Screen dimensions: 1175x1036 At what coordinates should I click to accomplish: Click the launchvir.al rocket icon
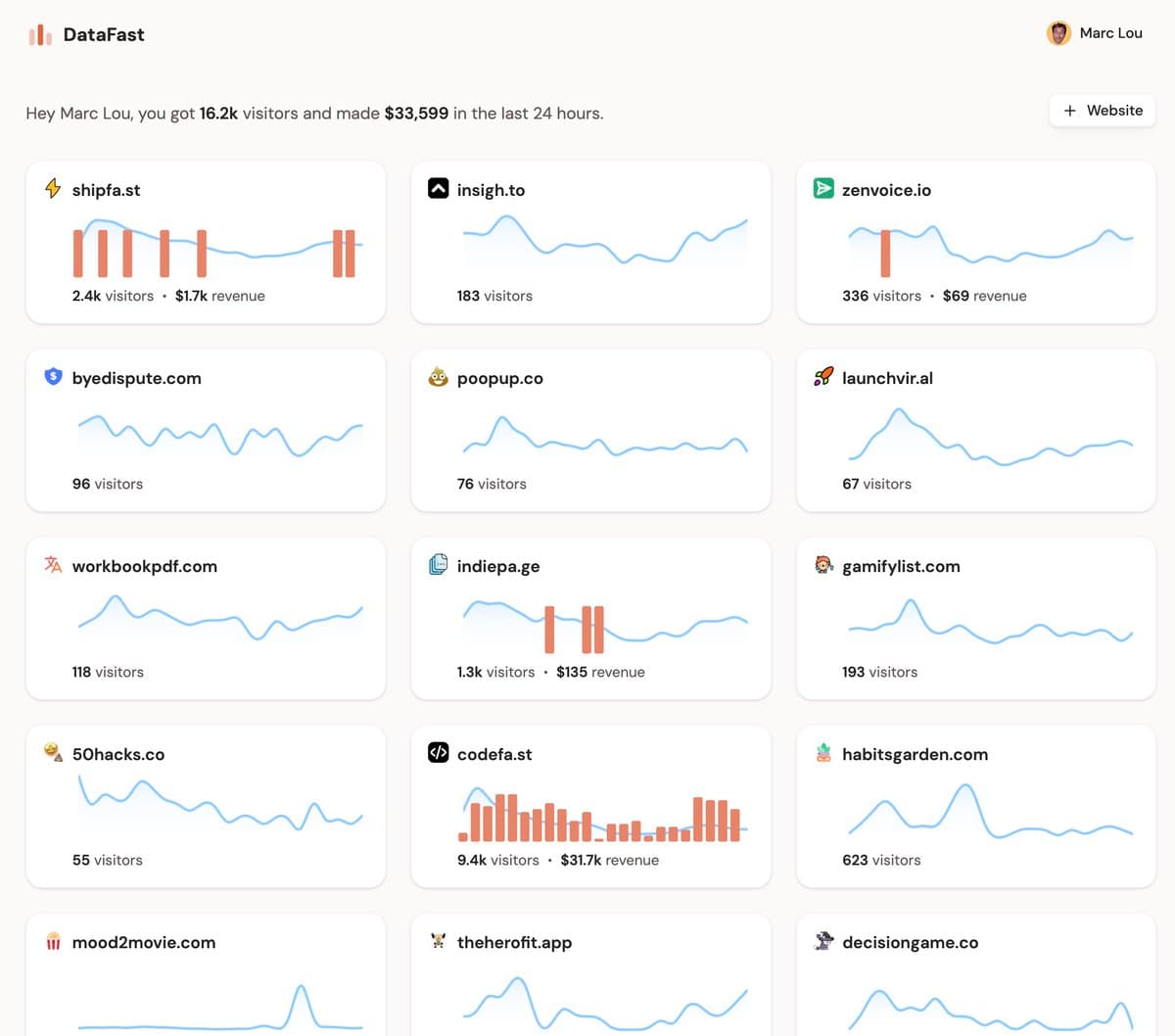(x=823, y=376)
